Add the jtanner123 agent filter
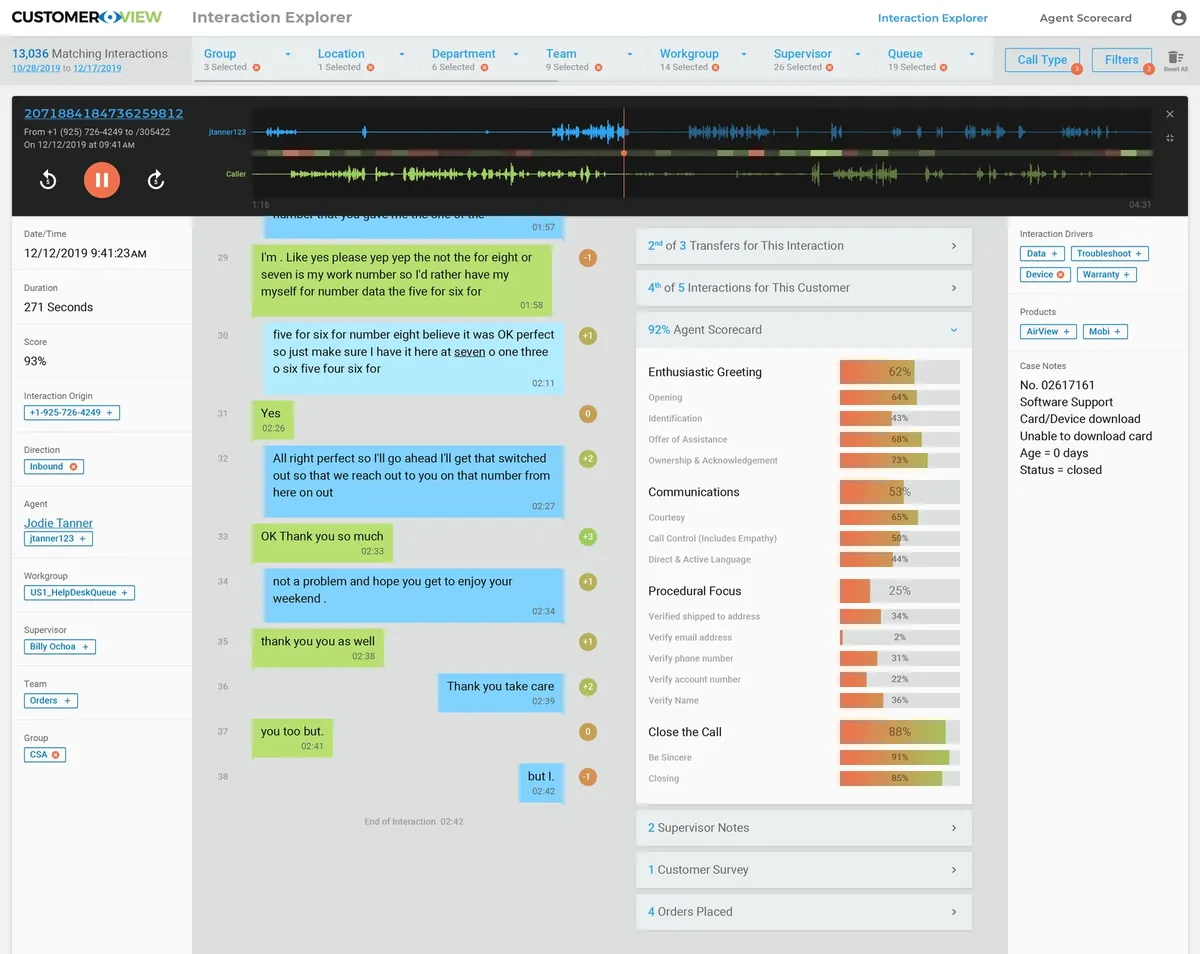Screen dimensions: 1200x954 83,539
